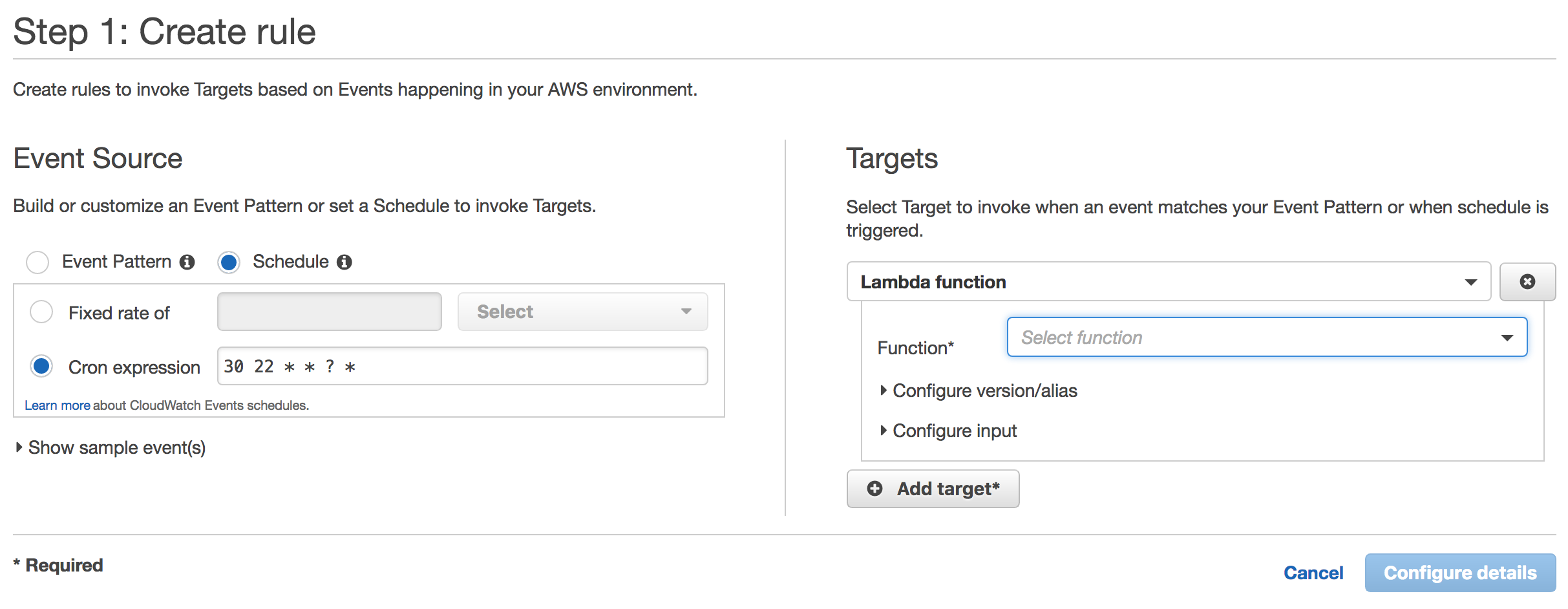
Task: Click the Configure details button
Action: 1459,573
